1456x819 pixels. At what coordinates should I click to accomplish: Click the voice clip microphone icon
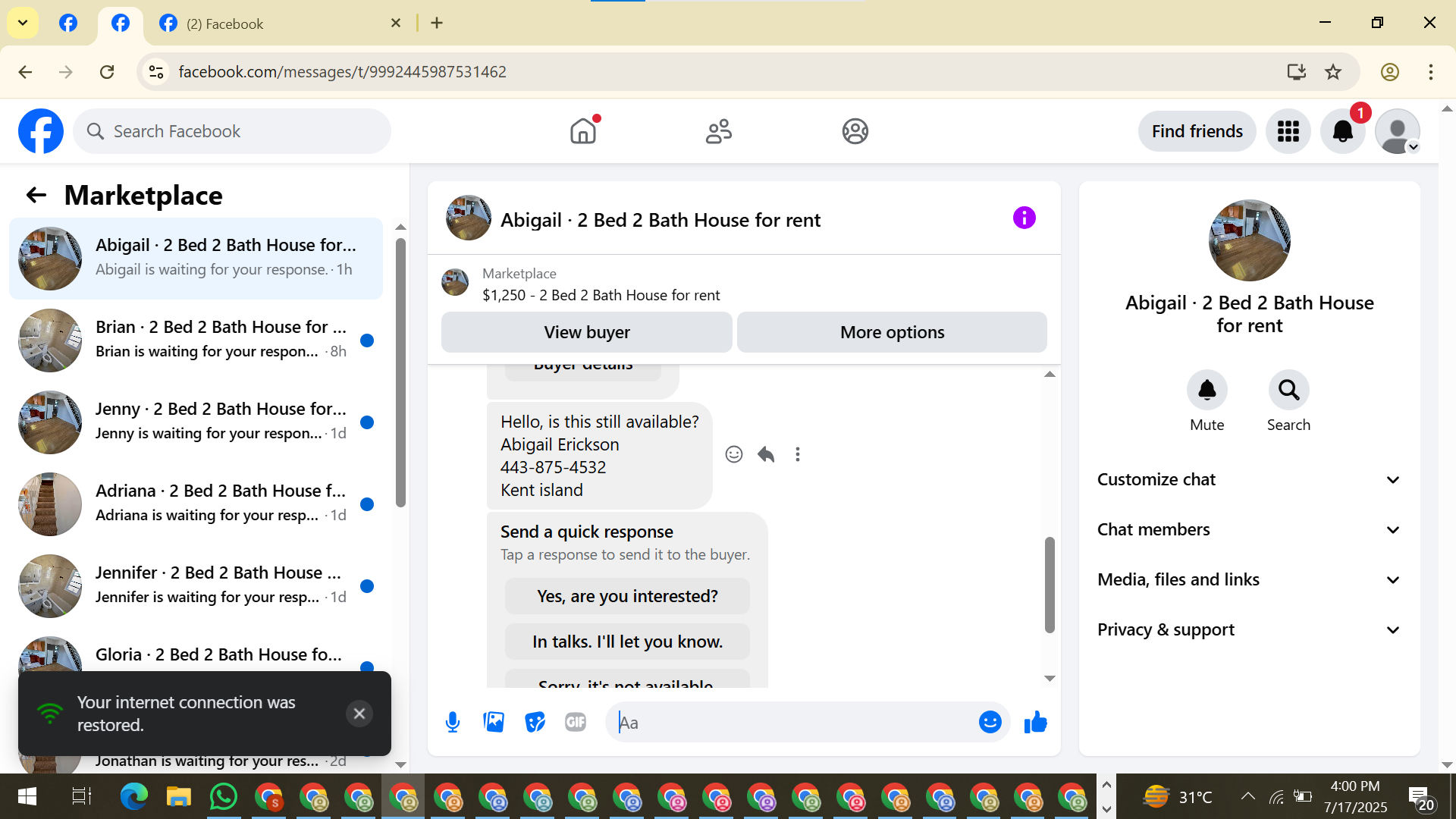tap(453, 723)
